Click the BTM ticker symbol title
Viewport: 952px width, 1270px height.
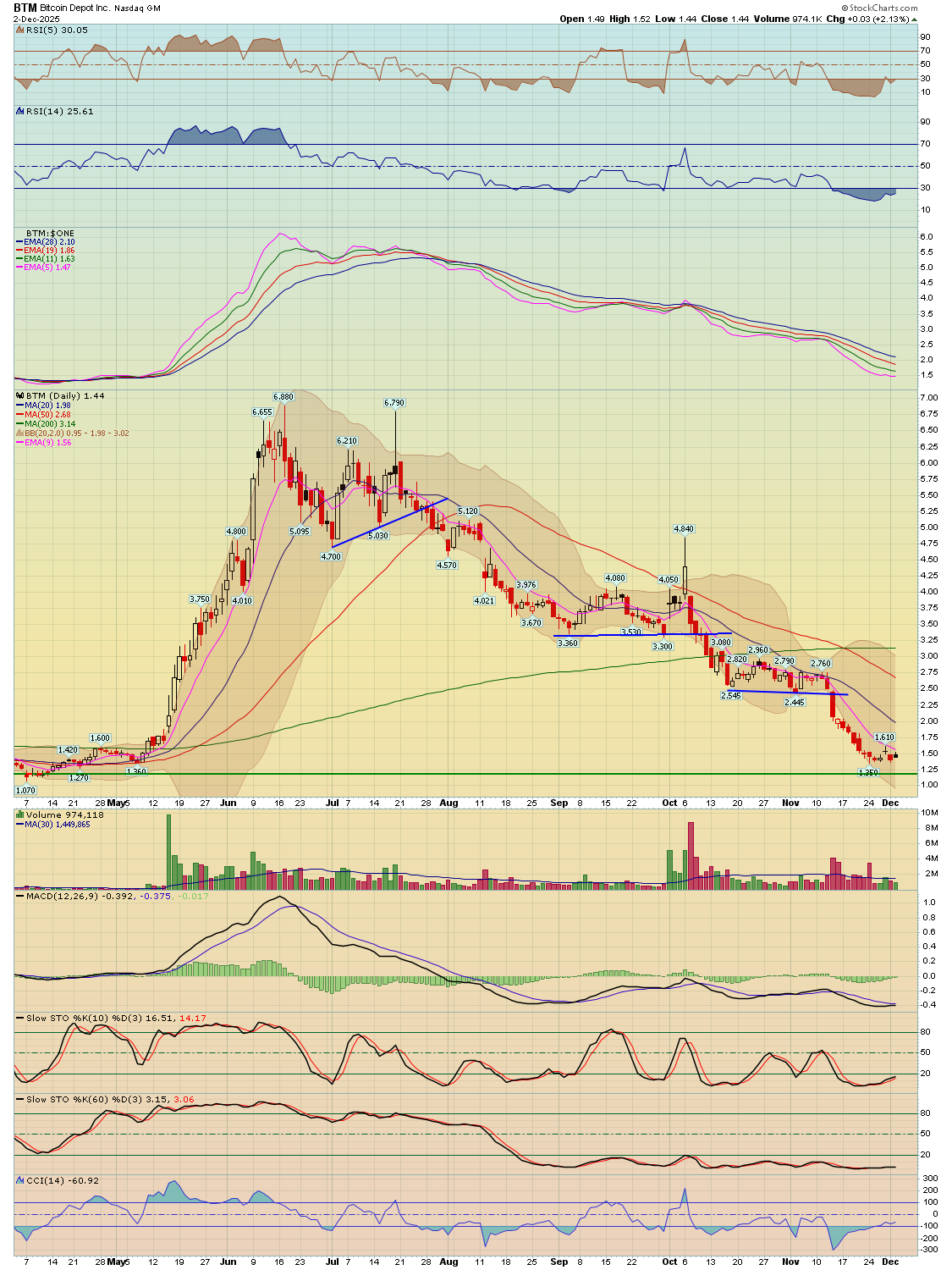tap(25, 8)
